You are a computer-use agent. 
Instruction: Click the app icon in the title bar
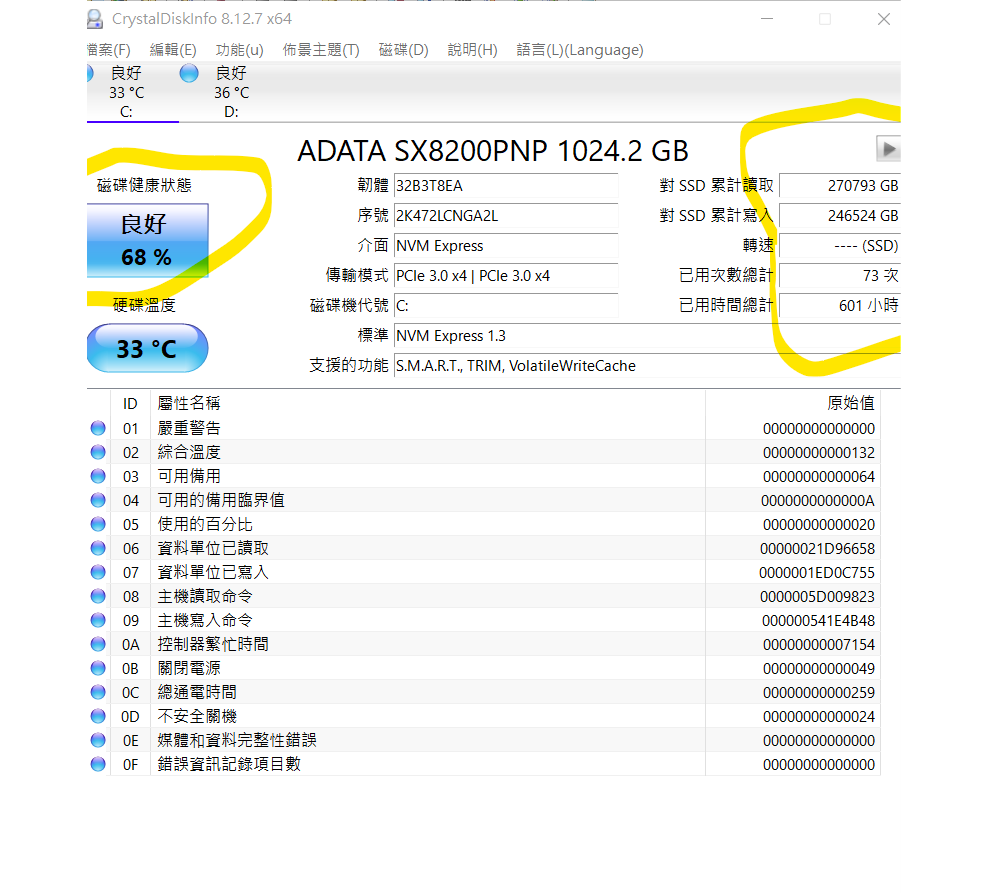(94, 18)
